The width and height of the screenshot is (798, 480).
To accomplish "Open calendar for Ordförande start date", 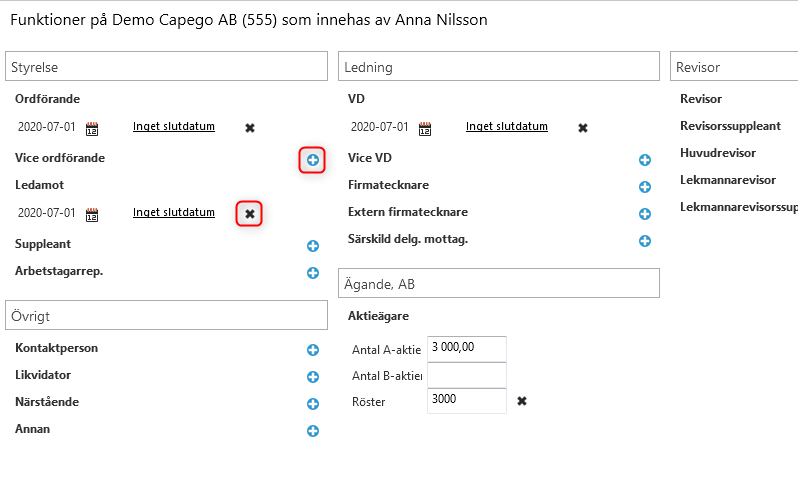I will 92,129.
